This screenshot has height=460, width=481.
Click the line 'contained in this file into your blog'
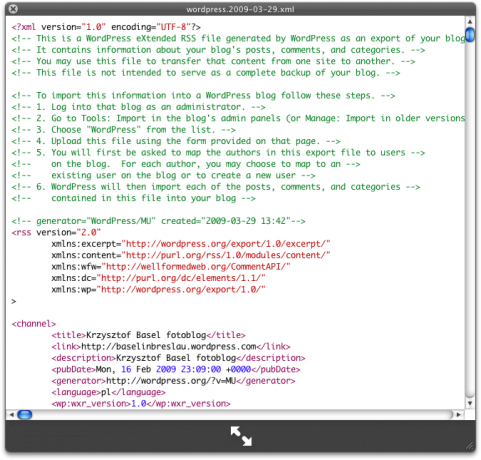click(x=133, y=198)
